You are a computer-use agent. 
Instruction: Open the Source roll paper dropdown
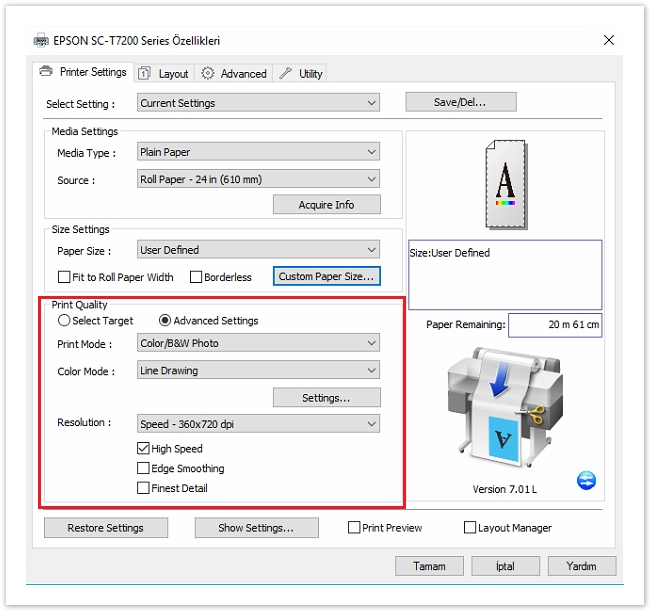(x=258, y=179)
